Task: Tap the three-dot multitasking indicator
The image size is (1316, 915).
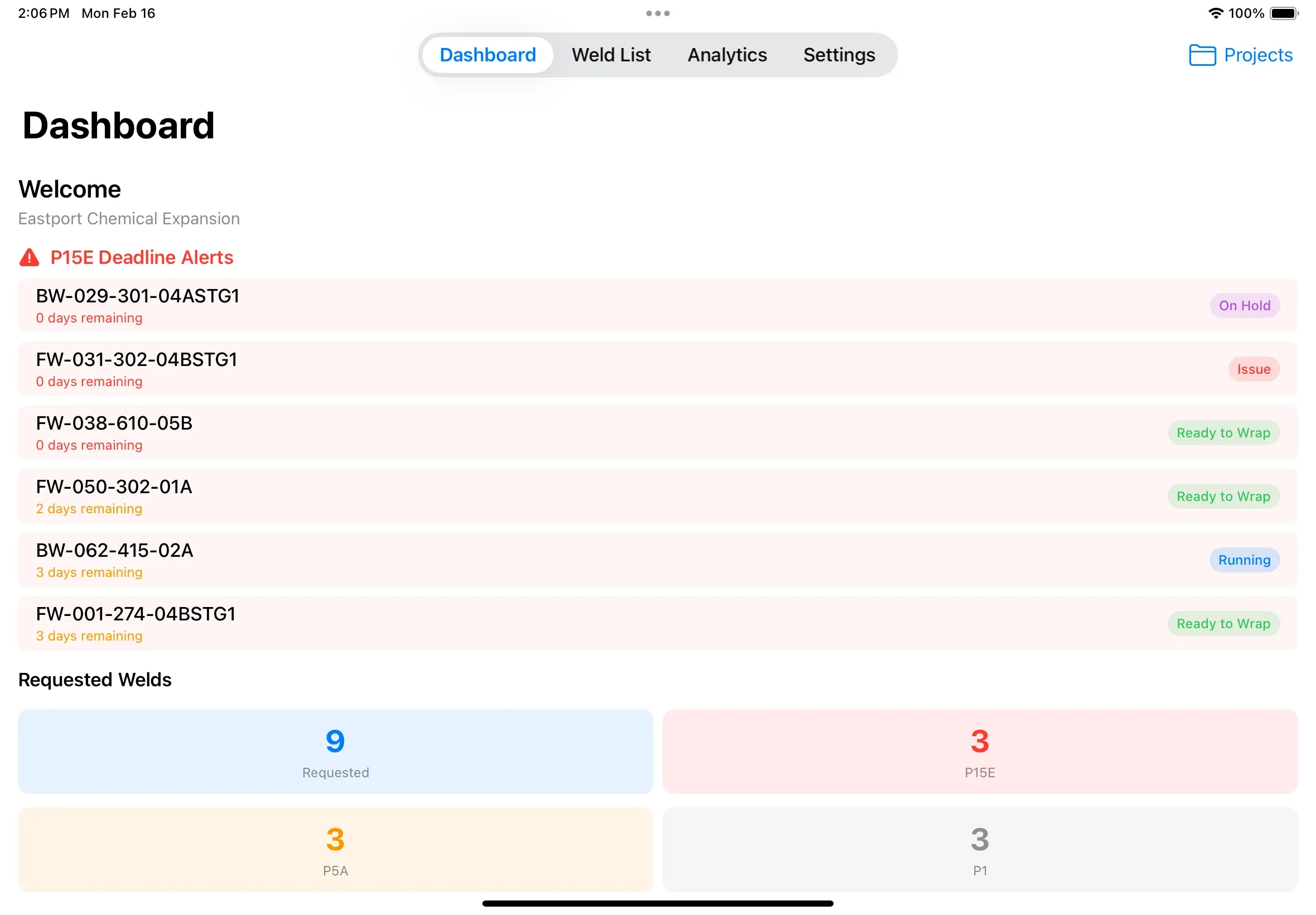Action: click(657, 13)
